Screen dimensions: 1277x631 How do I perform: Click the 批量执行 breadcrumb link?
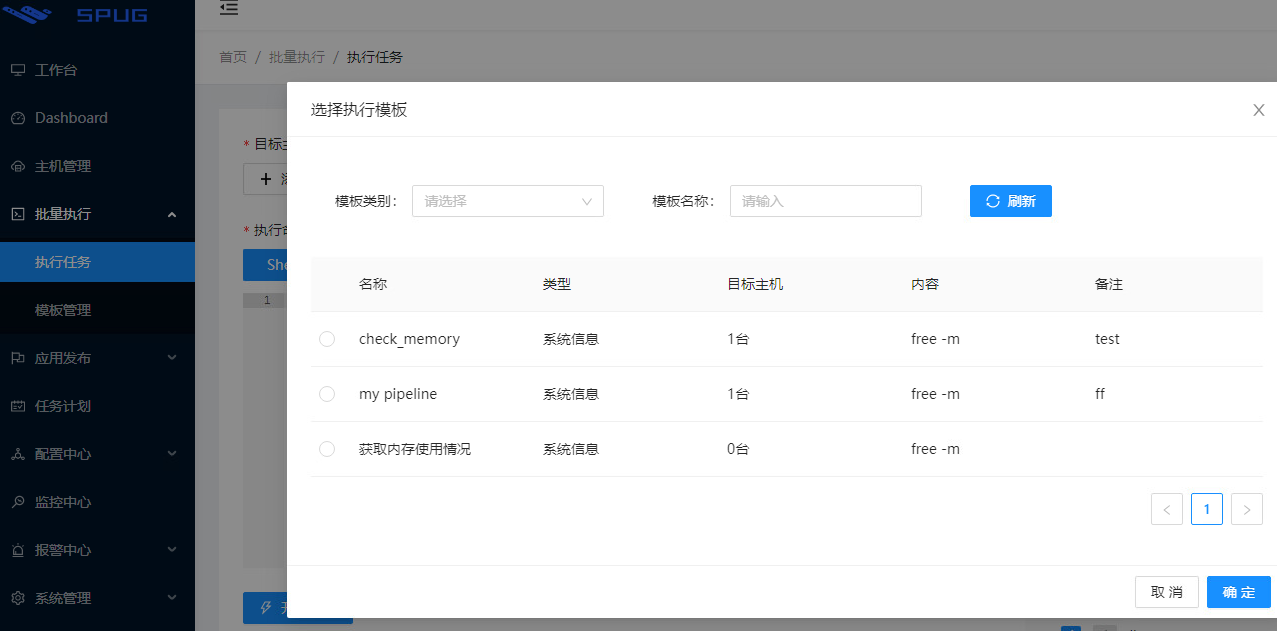(x=296, y=57)
